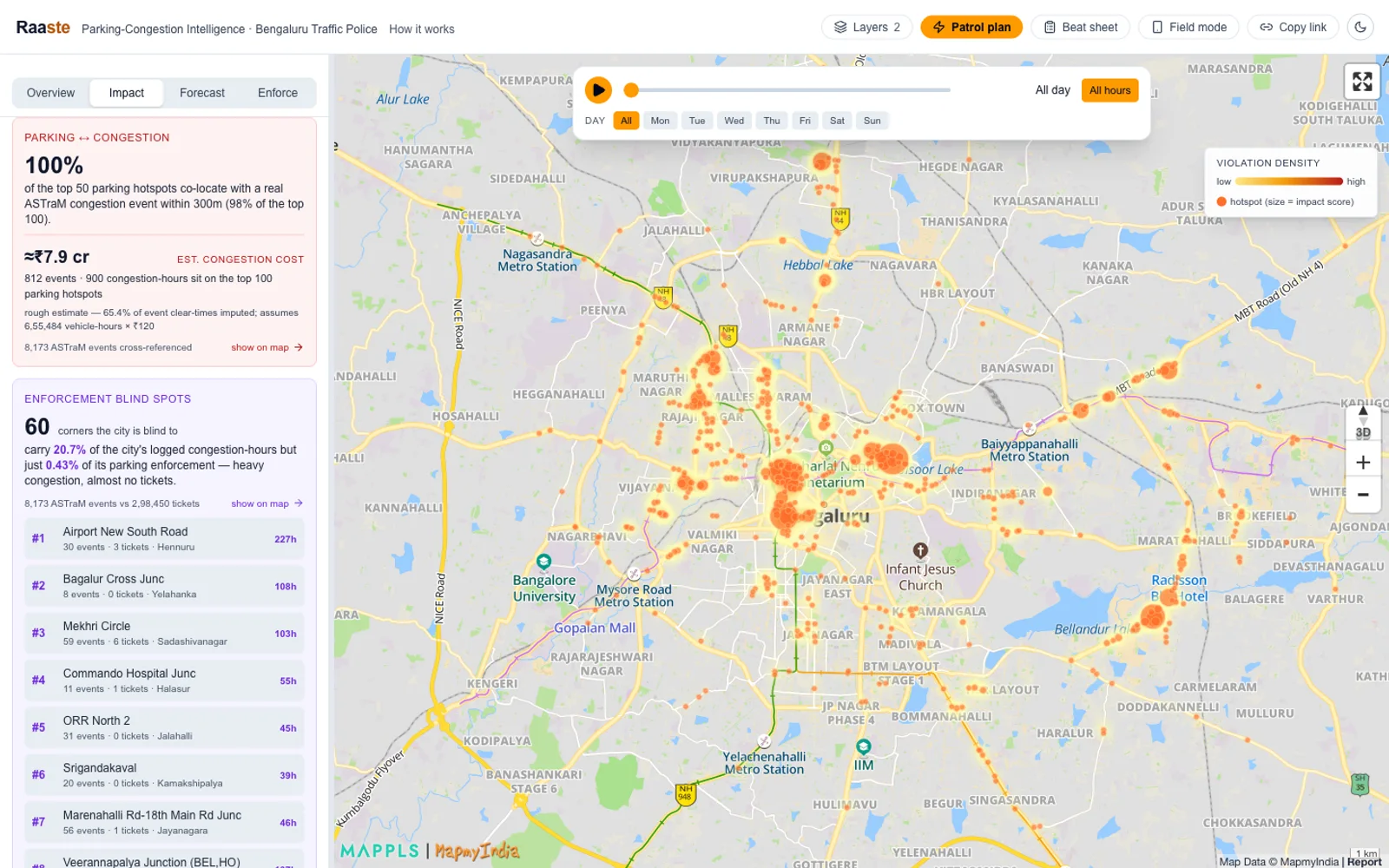
Task: Click the Infant Jesus Church marker
Action: pos(920,550)
